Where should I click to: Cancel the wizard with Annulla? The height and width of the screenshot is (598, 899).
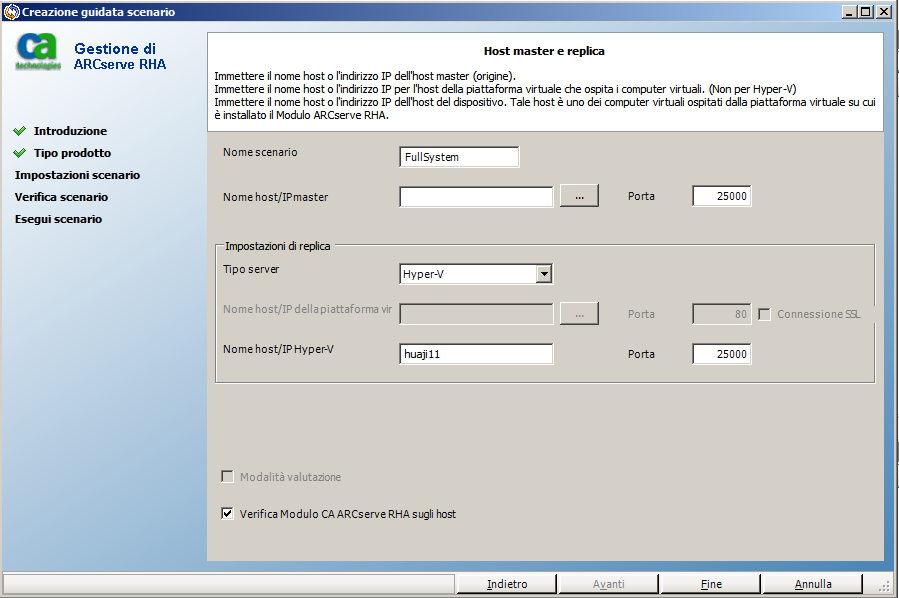812,584
